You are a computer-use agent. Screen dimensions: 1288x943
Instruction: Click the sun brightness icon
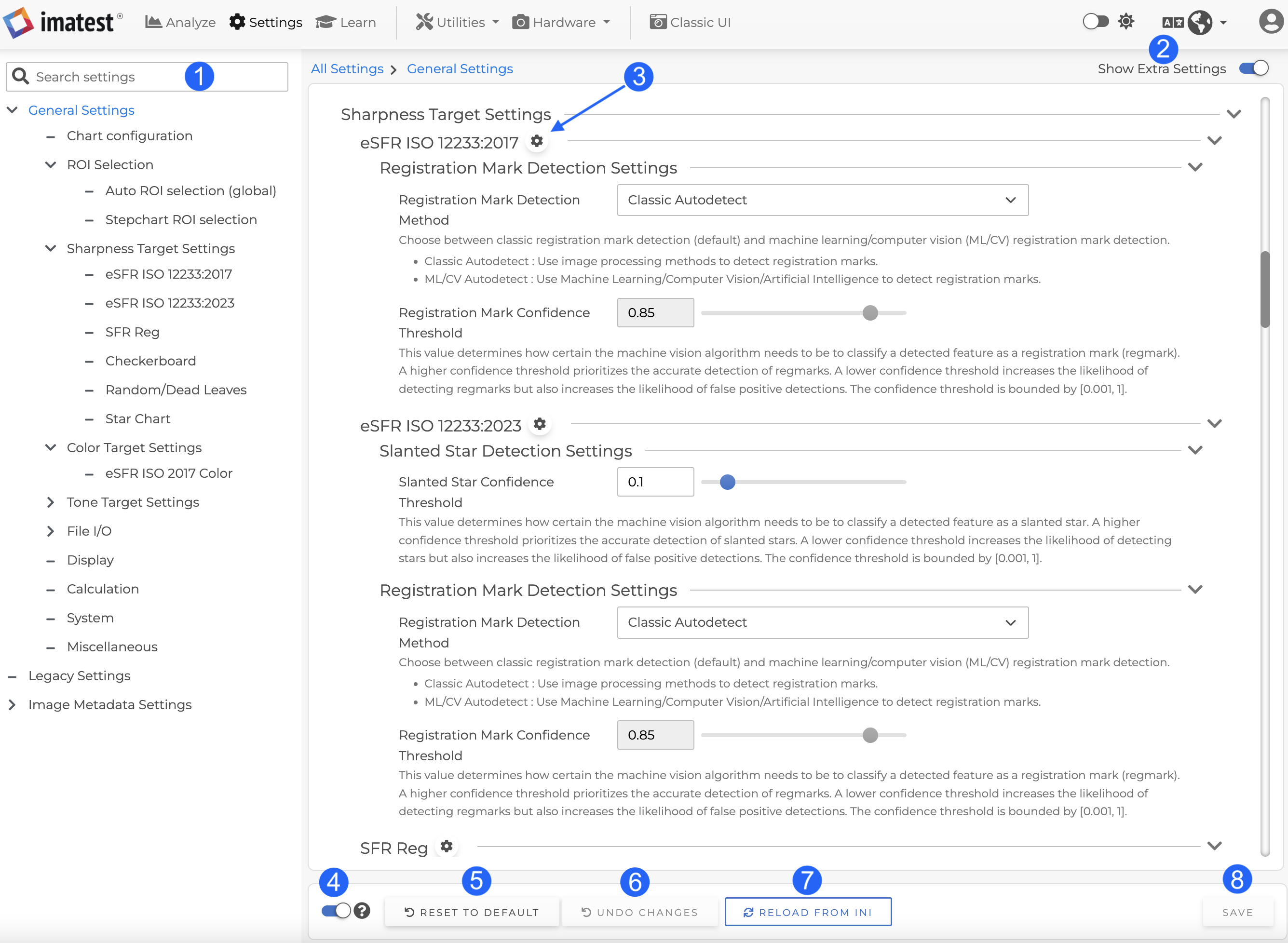click(1126, 22)
